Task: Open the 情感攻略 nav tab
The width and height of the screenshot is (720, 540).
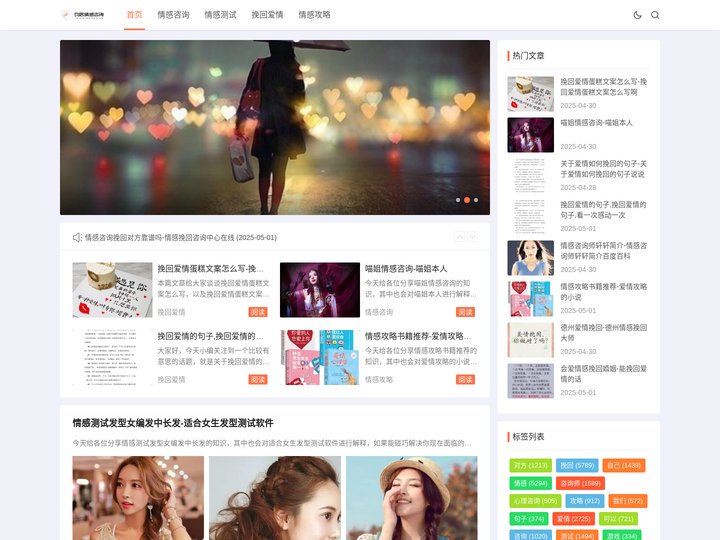Action: point(315,15)
